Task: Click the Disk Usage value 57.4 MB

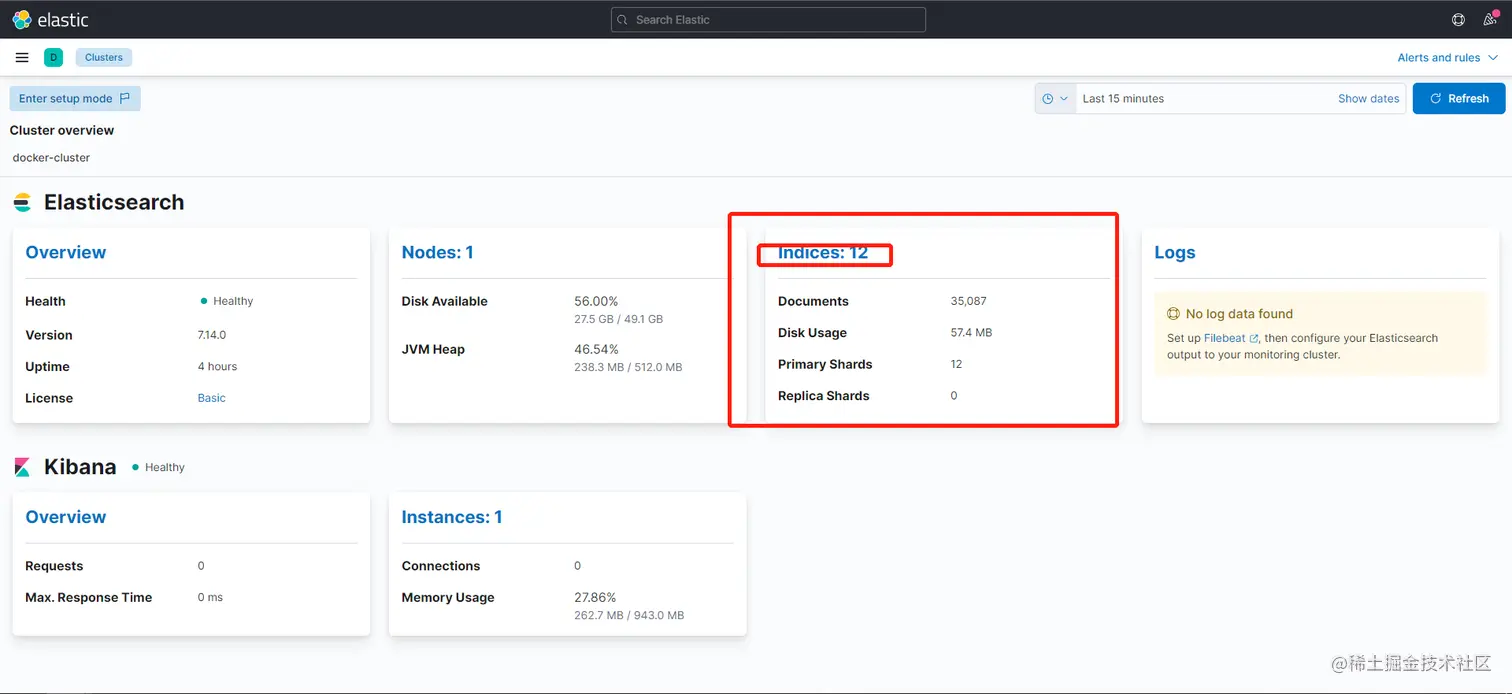Action: 972,333
